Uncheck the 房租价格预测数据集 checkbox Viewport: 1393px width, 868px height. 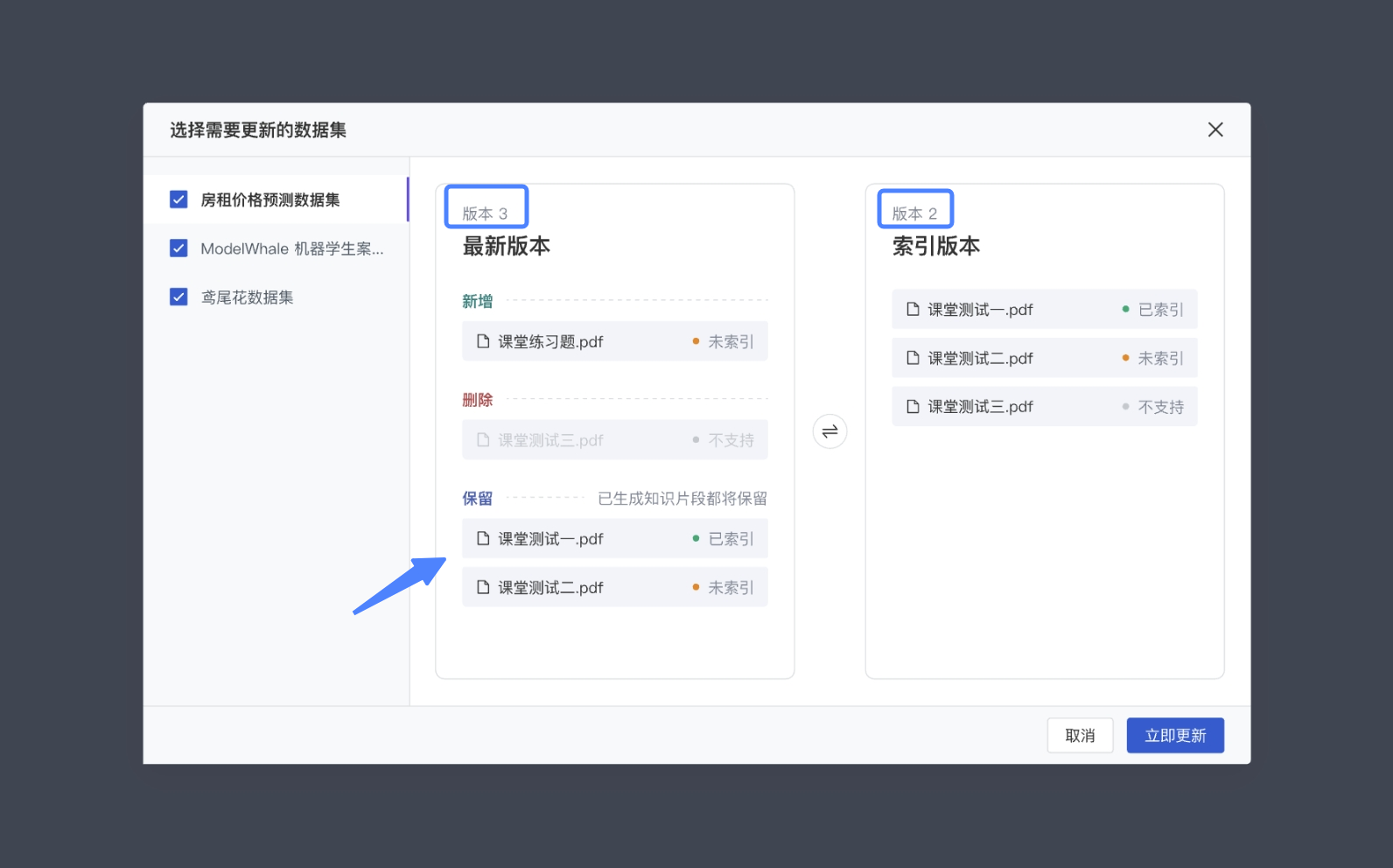pyautogui.click(x=178, y=199)
